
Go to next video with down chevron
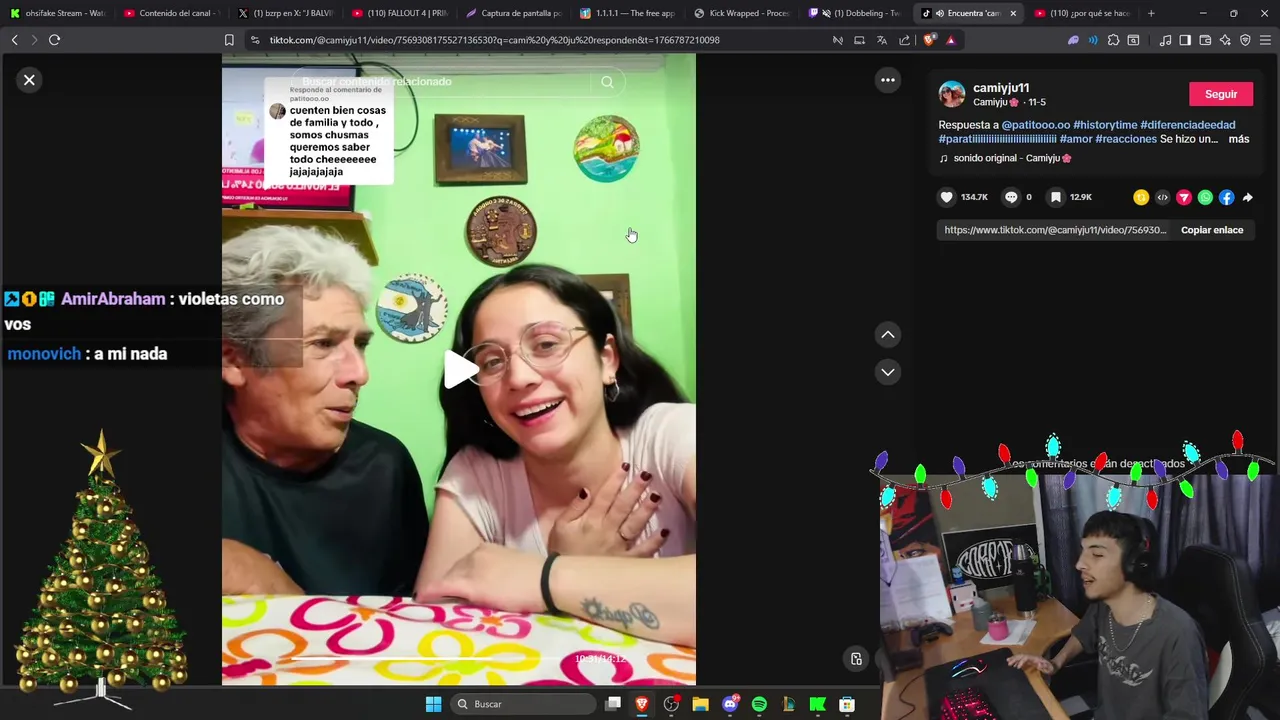click(x=888, y=372)
